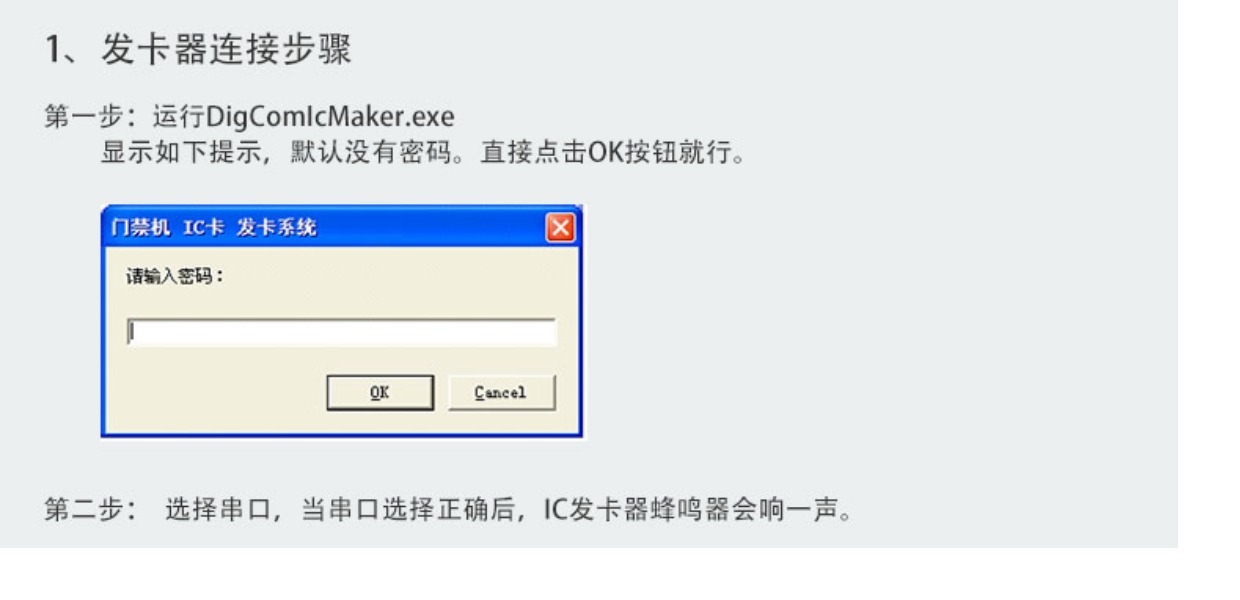Focus the password input field
Viewport: 1240px width, 600px height.
341,333
